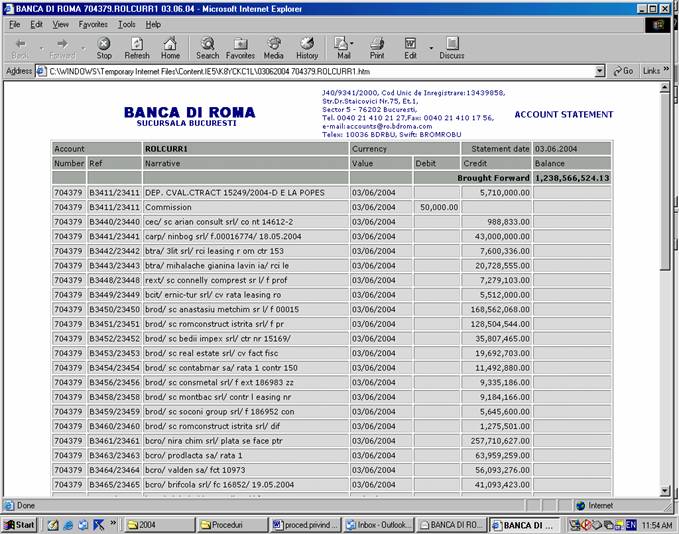Viewport: 679px width, 534px height.
Task: Click the Discuss toolbar button
Action: (x=452, y=48)
